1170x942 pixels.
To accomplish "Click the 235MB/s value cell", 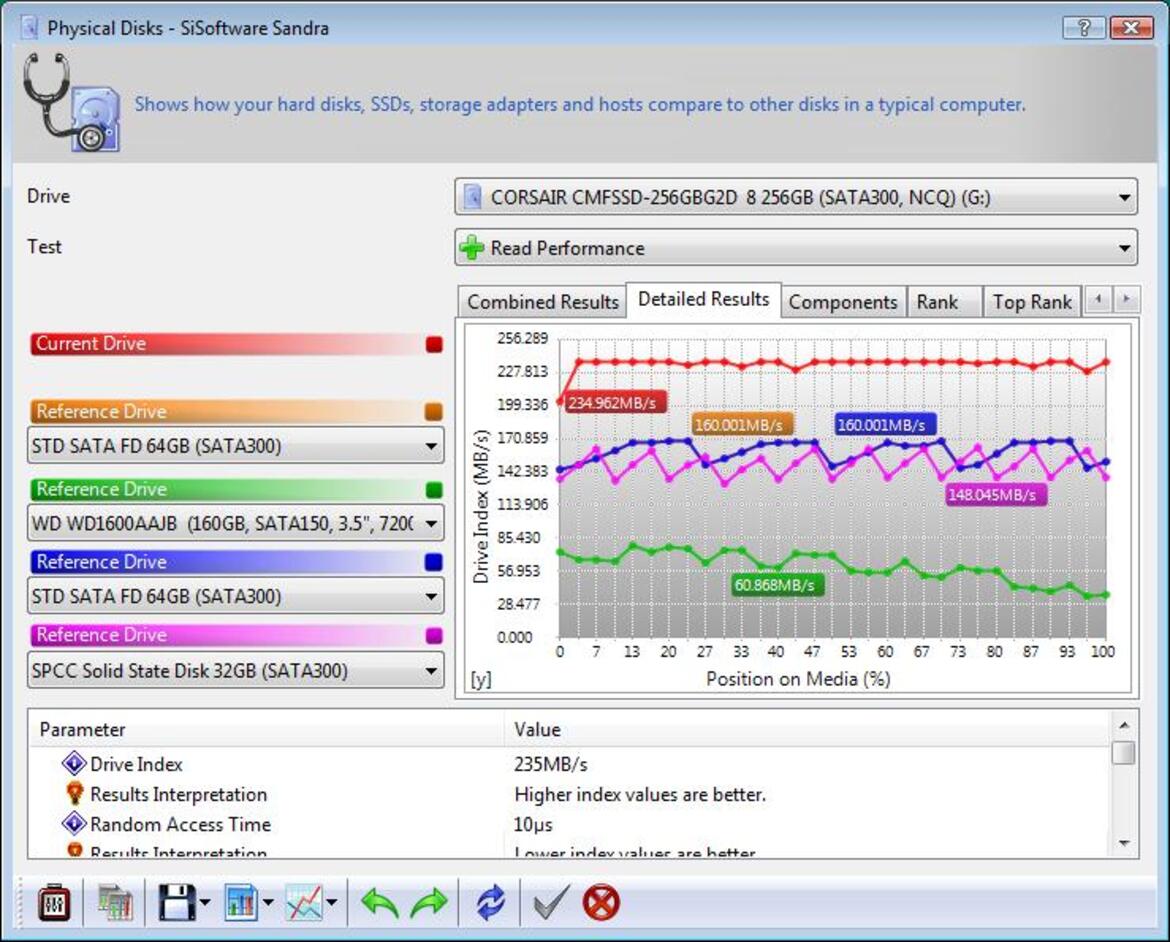I will tap(551, 764).
